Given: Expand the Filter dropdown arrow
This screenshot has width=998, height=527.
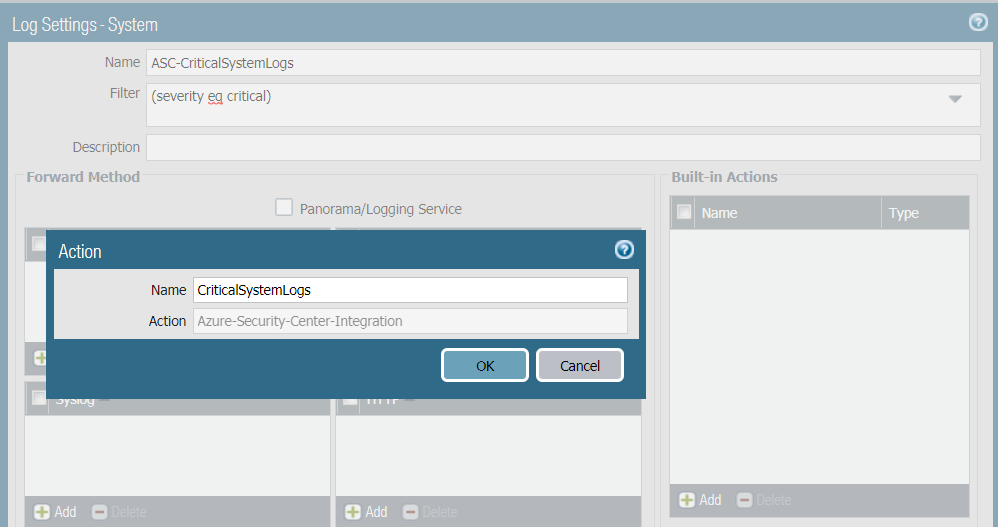Looking at the screenshot, I should pos(955,99).
